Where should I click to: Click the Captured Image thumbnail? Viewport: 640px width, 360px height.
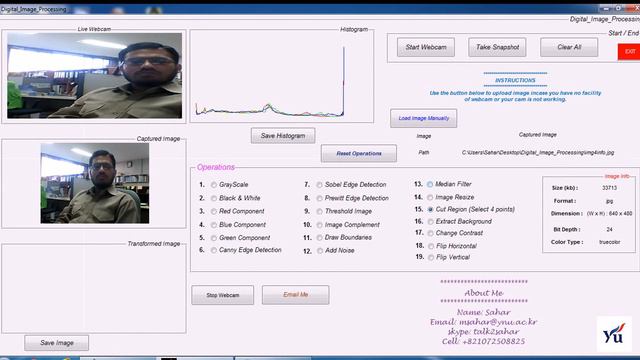click(95, 183)
